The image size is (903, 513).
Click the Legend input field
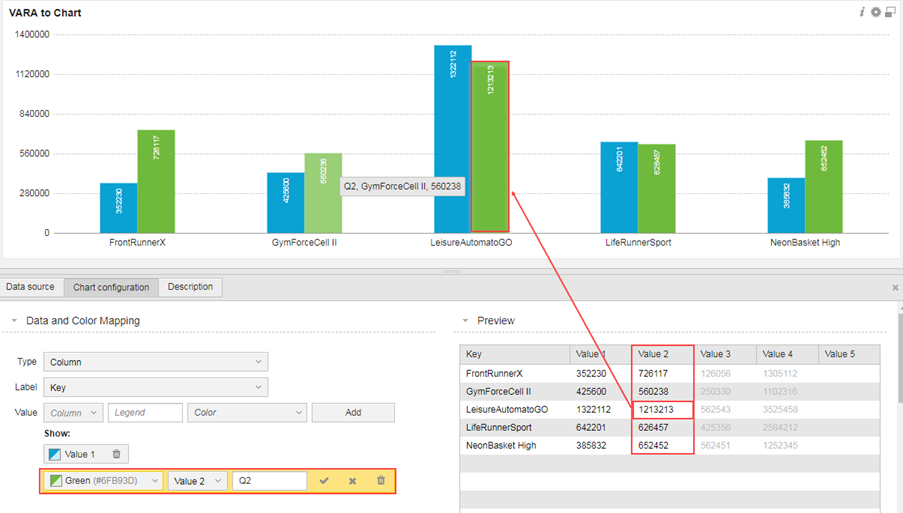point(145,412)
